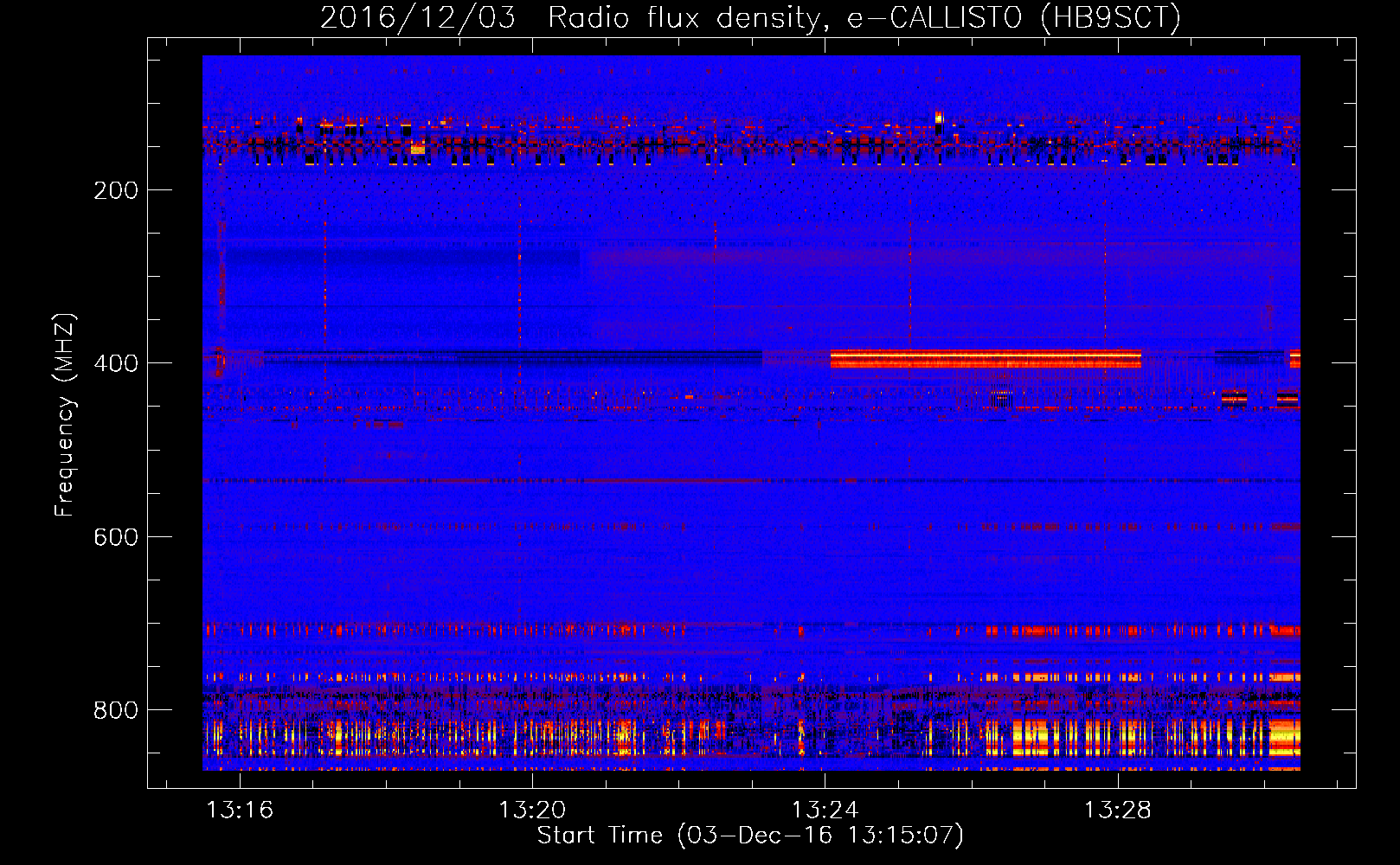Click the 13:20 time tick label
The width and height of the screenshot is (1400, 865).
coord(532,810)
